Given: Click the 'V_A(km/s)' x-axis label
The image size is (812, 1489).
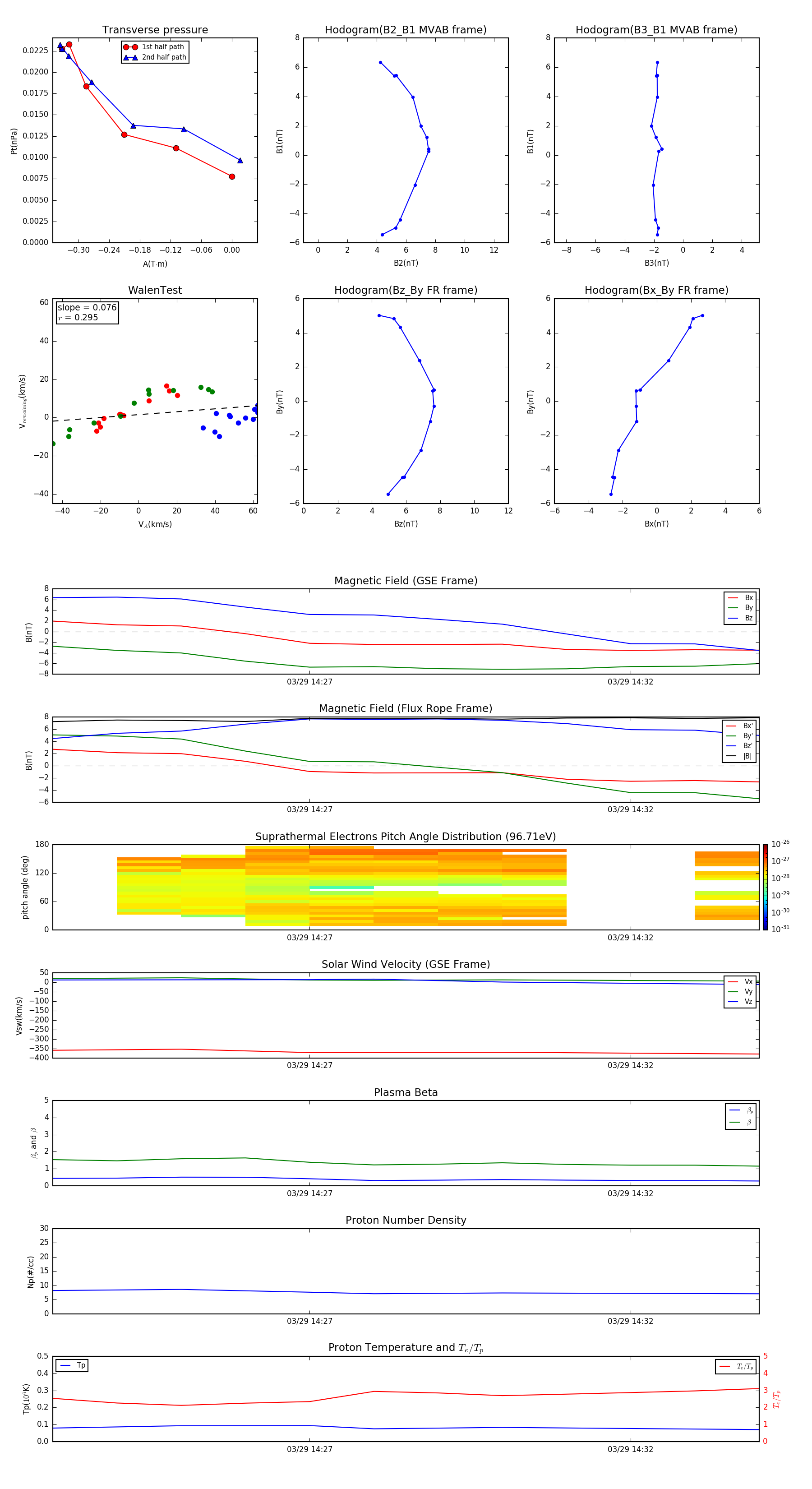Looking at the screenshot, I should (x=155, y=525).
